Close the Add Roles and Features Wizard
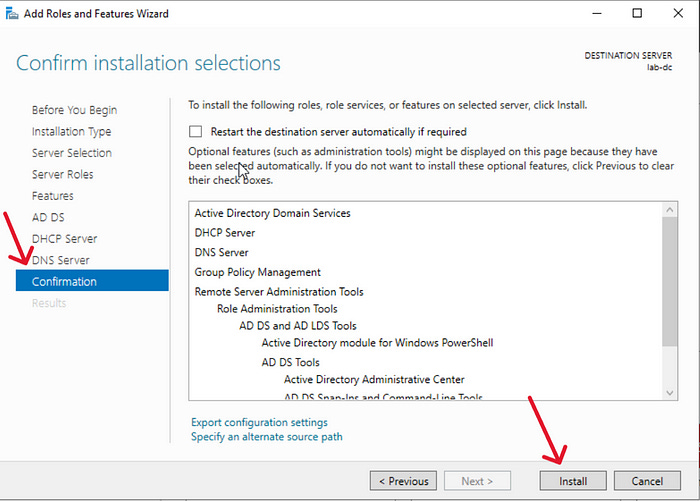The width and height of the screenshot is (700, 501). [x=678, y=13]
